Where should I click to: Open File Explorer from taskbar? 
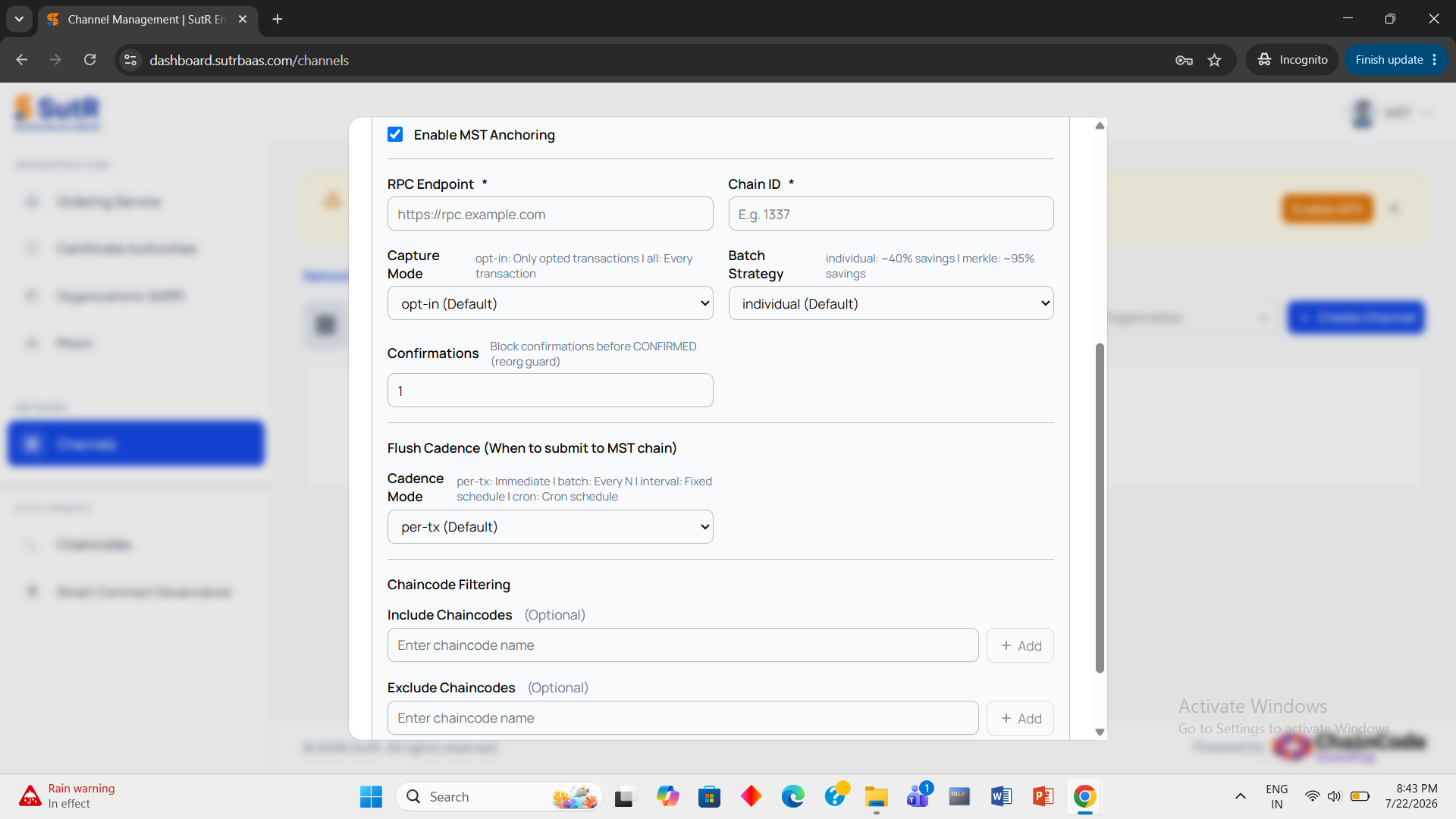(x=877, y=796)
